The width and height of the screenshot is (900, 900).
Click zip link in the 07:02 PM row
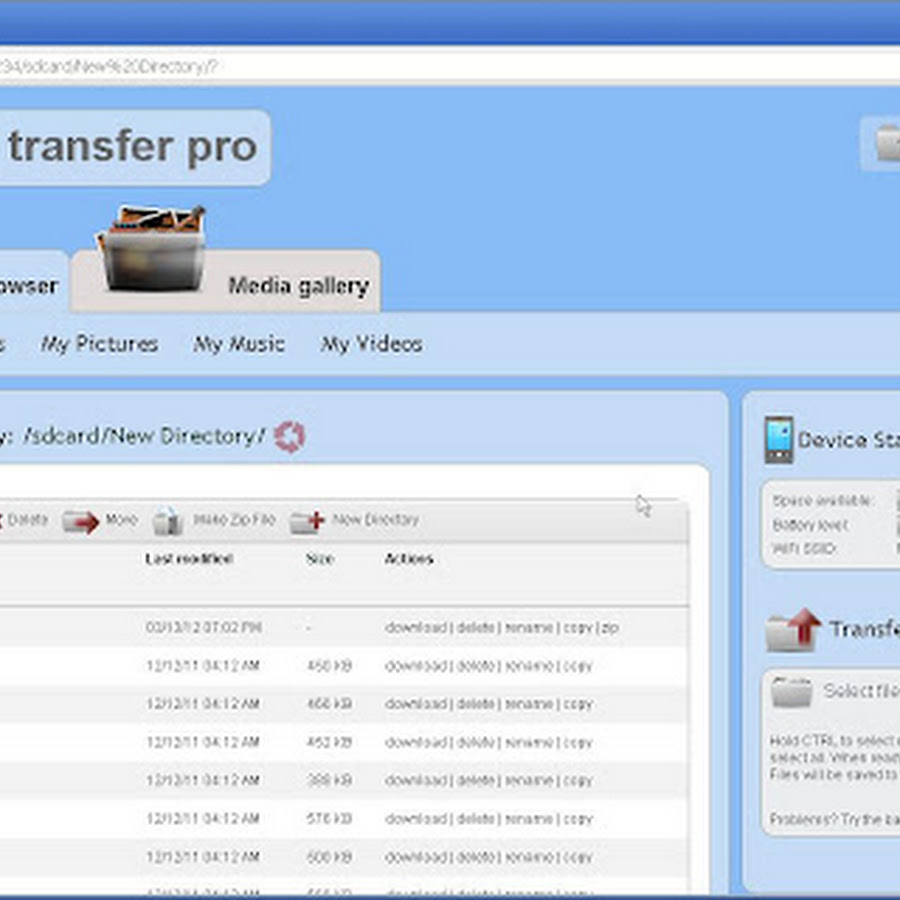(610, 628)
